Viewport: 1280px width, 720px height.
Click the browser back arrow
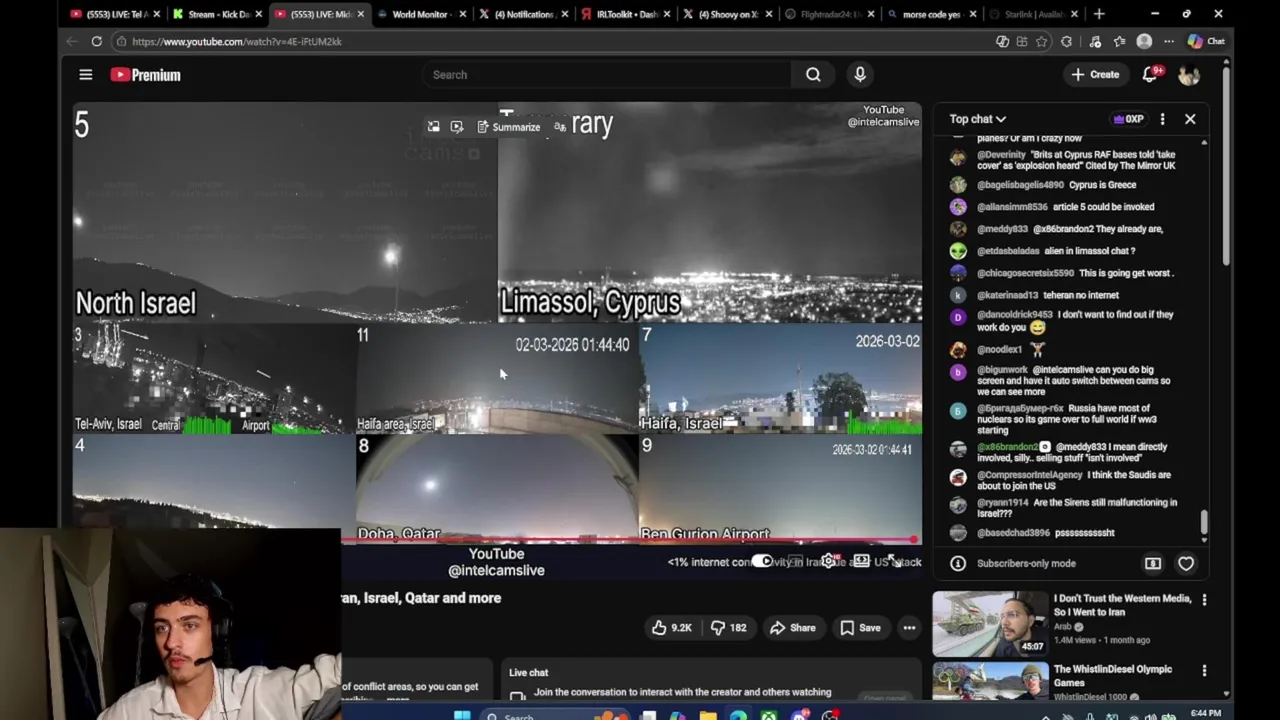pyautogui.click(x=71, y=42)
